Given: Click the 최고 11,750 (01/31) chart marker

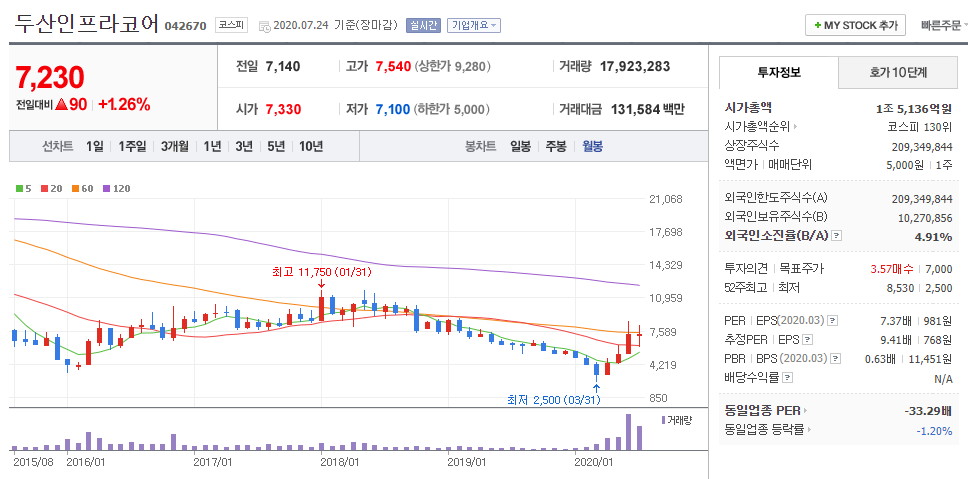Looking at the screenshot, I should (x=321, y=271).
